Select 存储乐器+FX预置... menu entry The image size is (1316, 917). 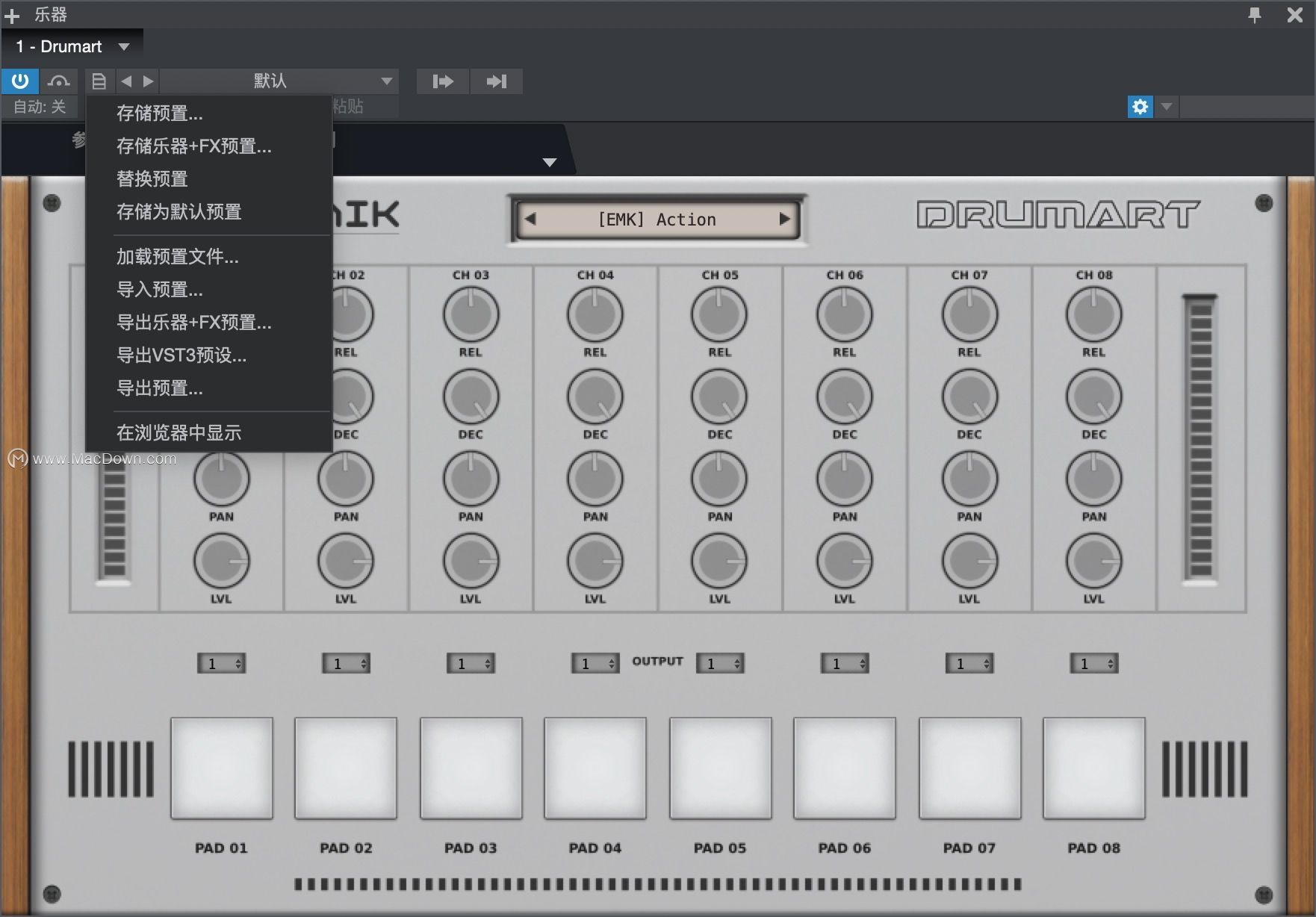(x=209, y=146)
